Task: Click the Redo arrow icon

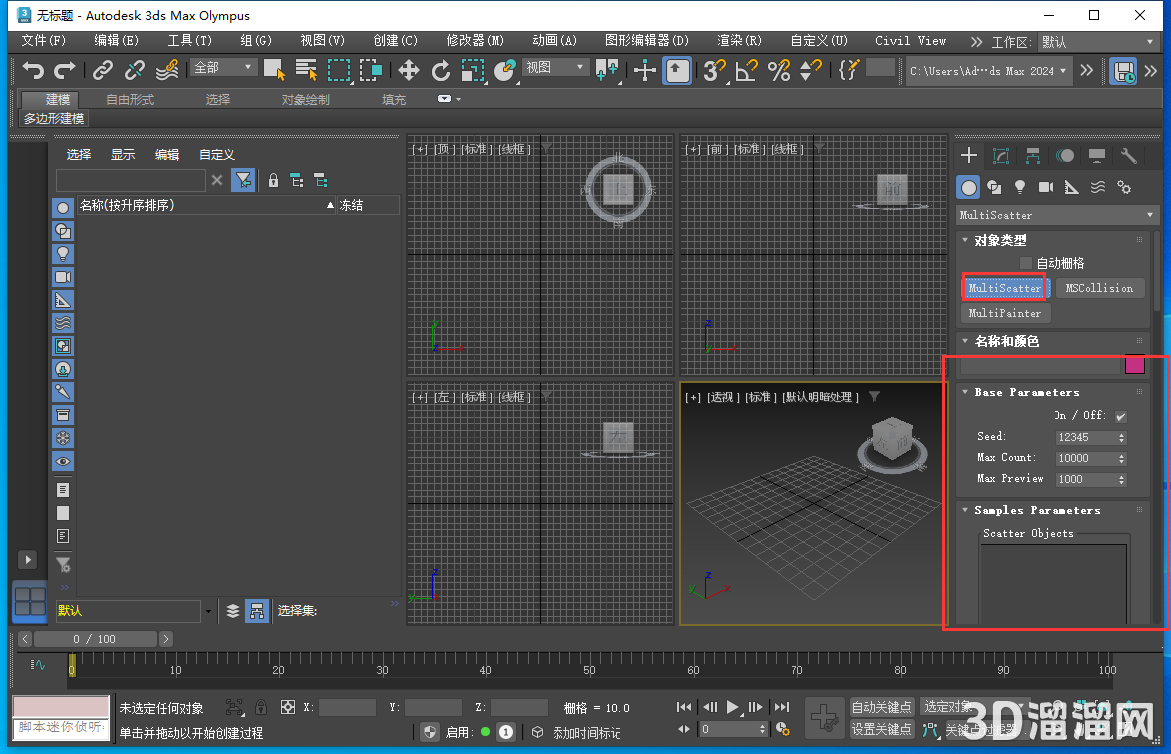Action: pos(65,70)
